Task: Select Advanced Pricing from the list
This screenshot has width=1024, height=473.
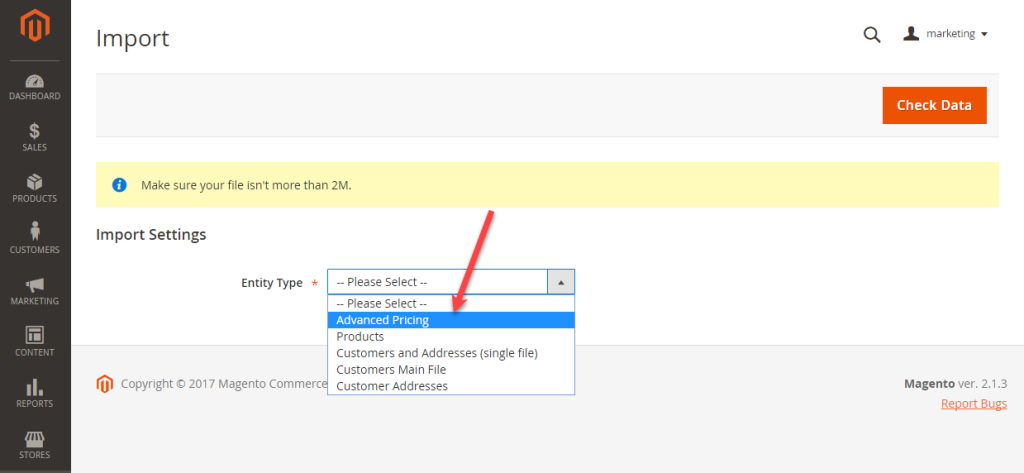Action: [x=383, y=320]
